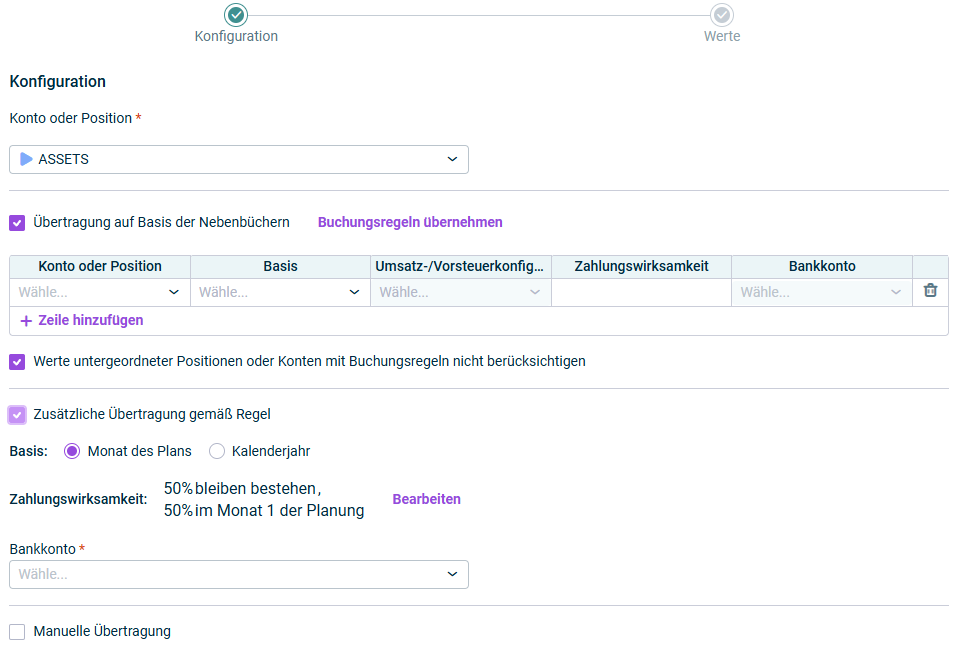The height and width of the screenshot is (652, 962).
Task: Click the Werte step circle icon
Action: 722,15
